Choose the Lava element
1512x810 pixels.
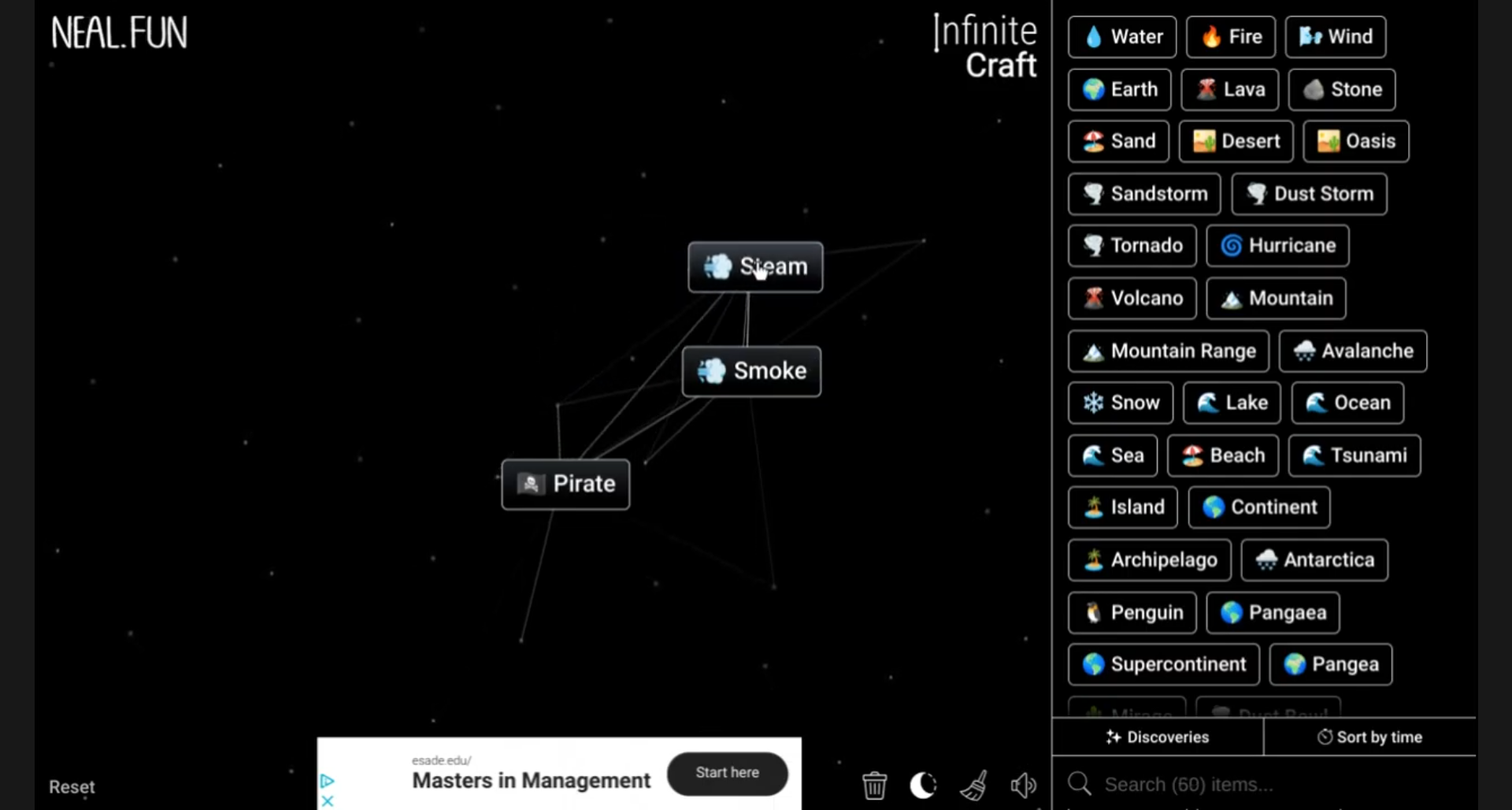tap(1230, 90)
